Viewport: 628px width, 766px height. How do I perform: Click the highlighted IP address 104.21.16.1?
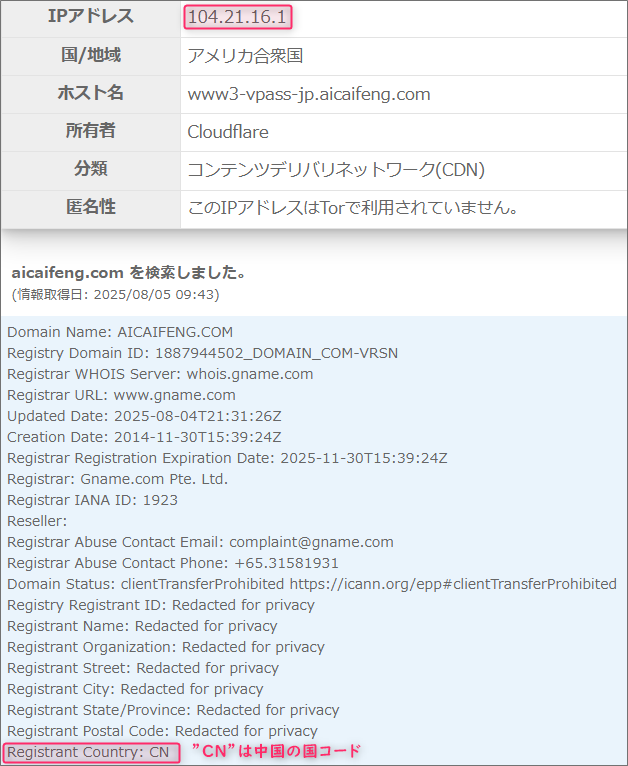pyautogui.click(x=238, y=17)
